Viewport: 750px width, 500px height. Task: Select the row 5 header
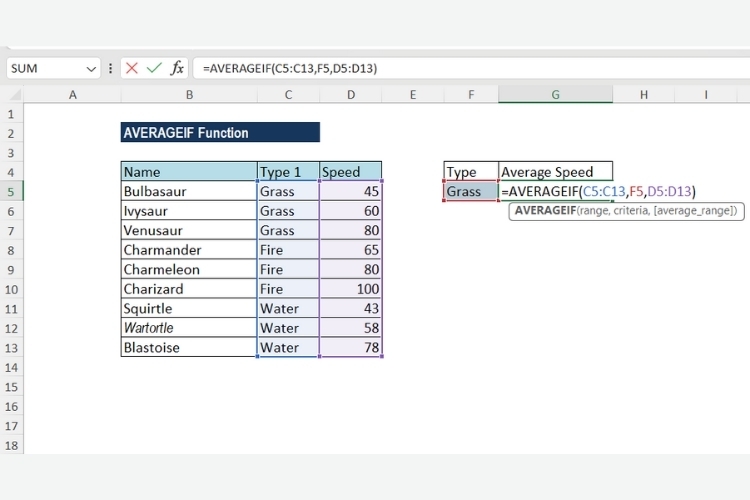coord(11,191)
